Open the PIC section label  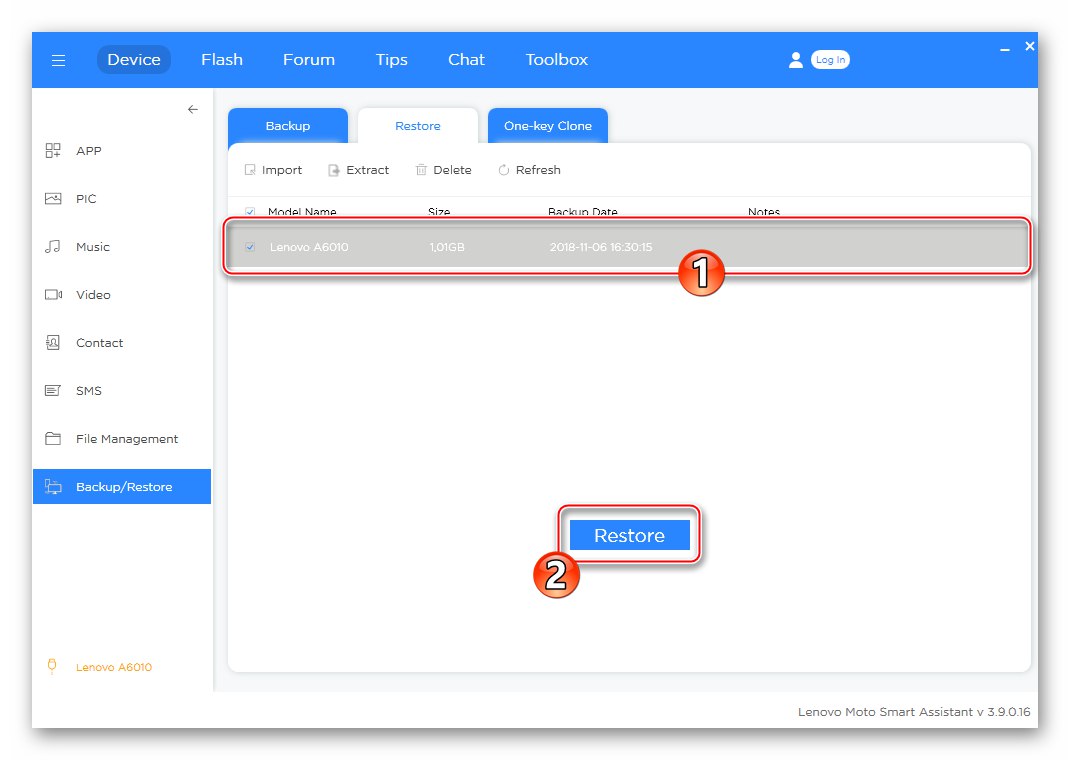[86, 199]
